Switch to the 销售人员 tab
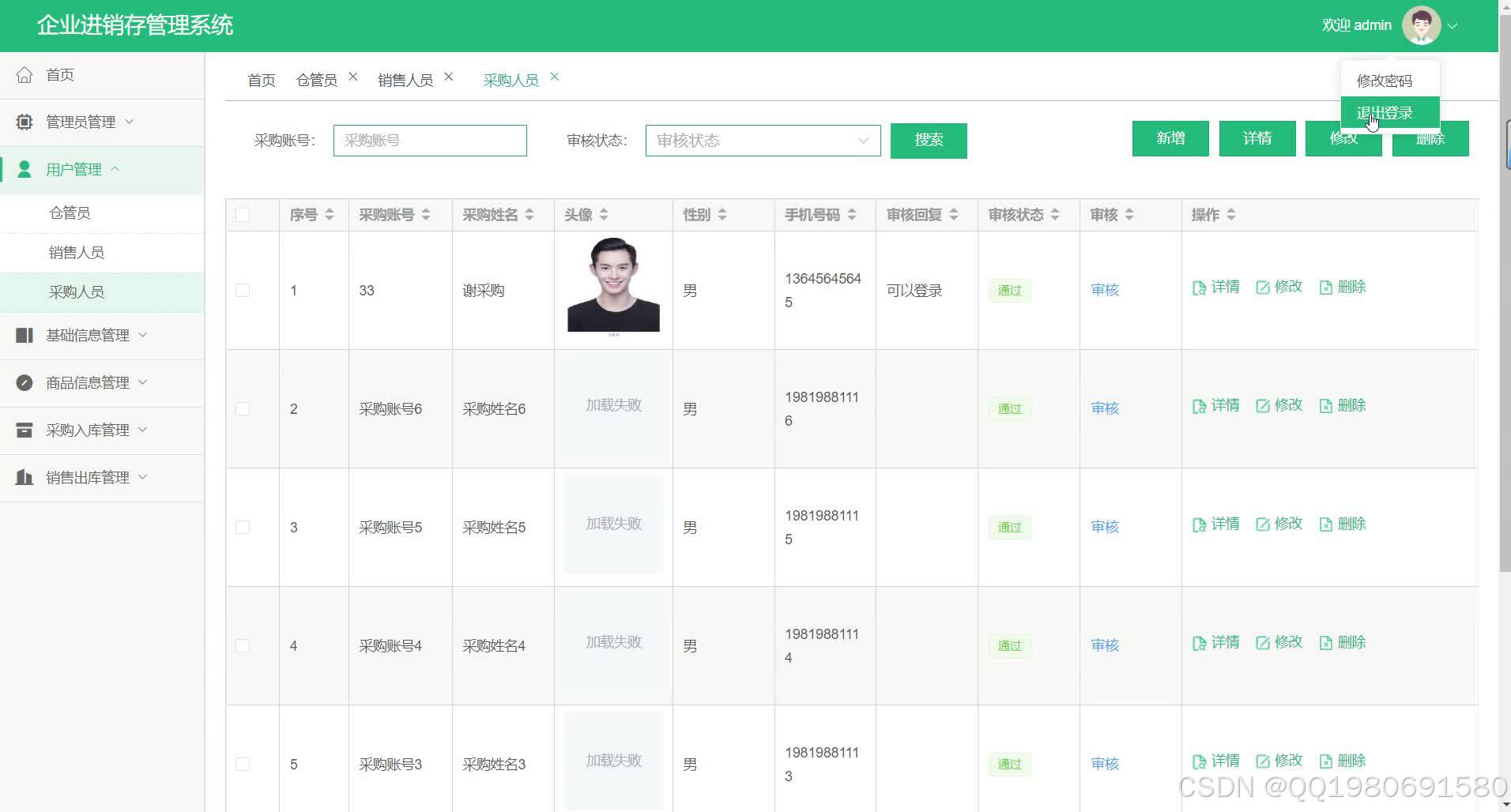Image resolution: width=1511 pixels, height=812 pixels. 405,78
